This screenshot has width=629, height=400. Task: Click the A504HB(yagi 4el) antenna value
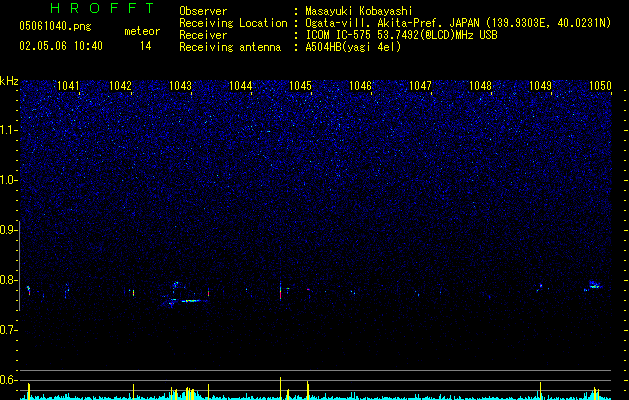pyautogui.click(x=353, y=47)
